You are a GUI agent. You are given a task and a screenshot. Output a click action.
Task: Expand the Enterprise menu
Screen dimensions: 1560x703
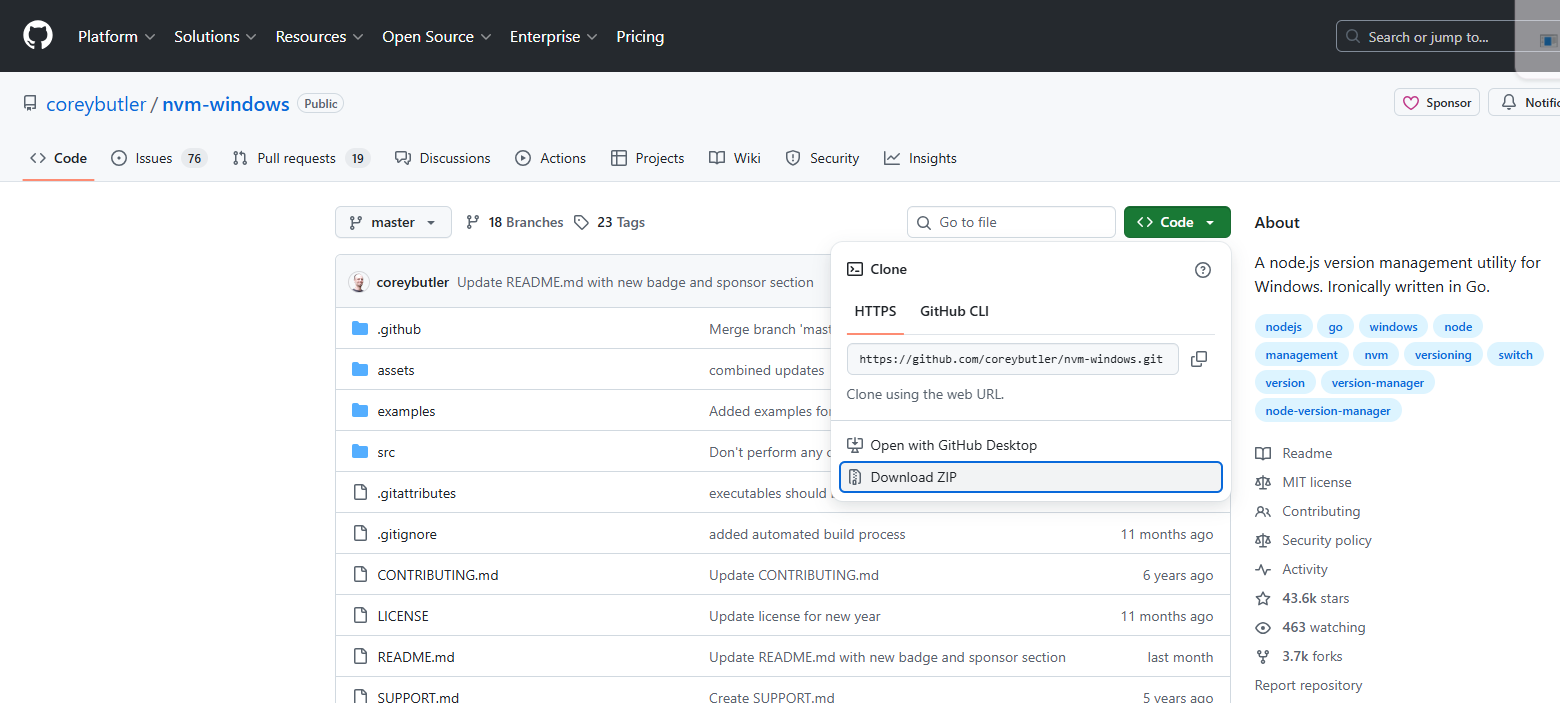pos(553,36)
